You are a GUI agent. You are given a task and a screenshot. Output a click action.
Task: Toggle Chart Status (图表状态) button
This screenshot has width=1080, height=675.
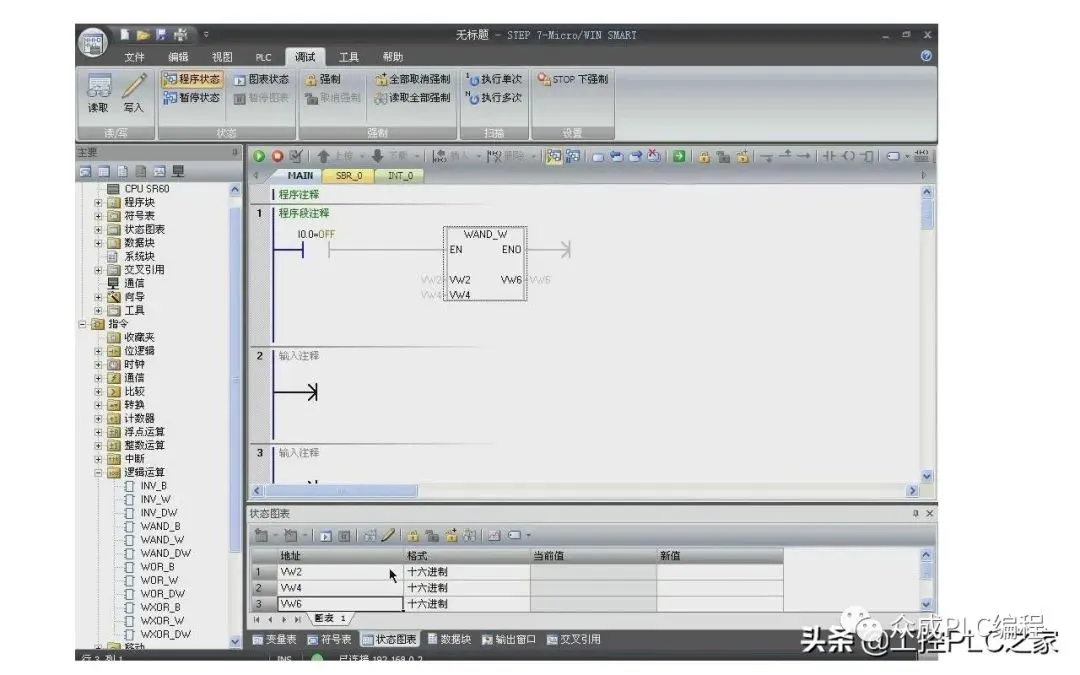[261, 79]
